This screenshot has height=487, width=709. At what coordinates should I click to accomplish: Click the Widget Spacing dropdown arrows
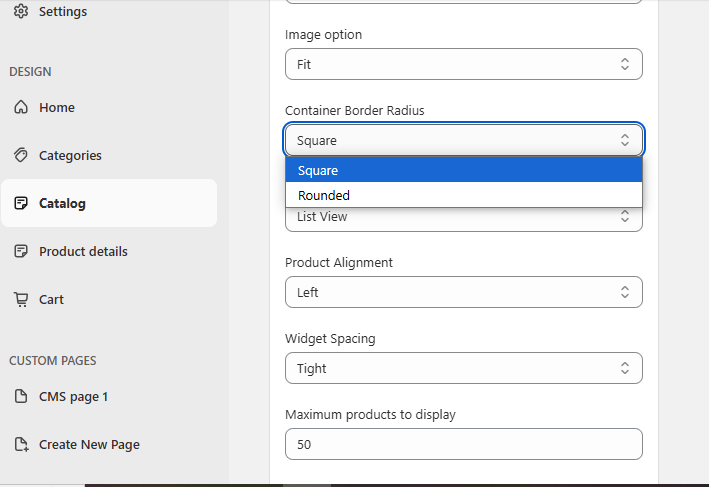click(624, 368)
